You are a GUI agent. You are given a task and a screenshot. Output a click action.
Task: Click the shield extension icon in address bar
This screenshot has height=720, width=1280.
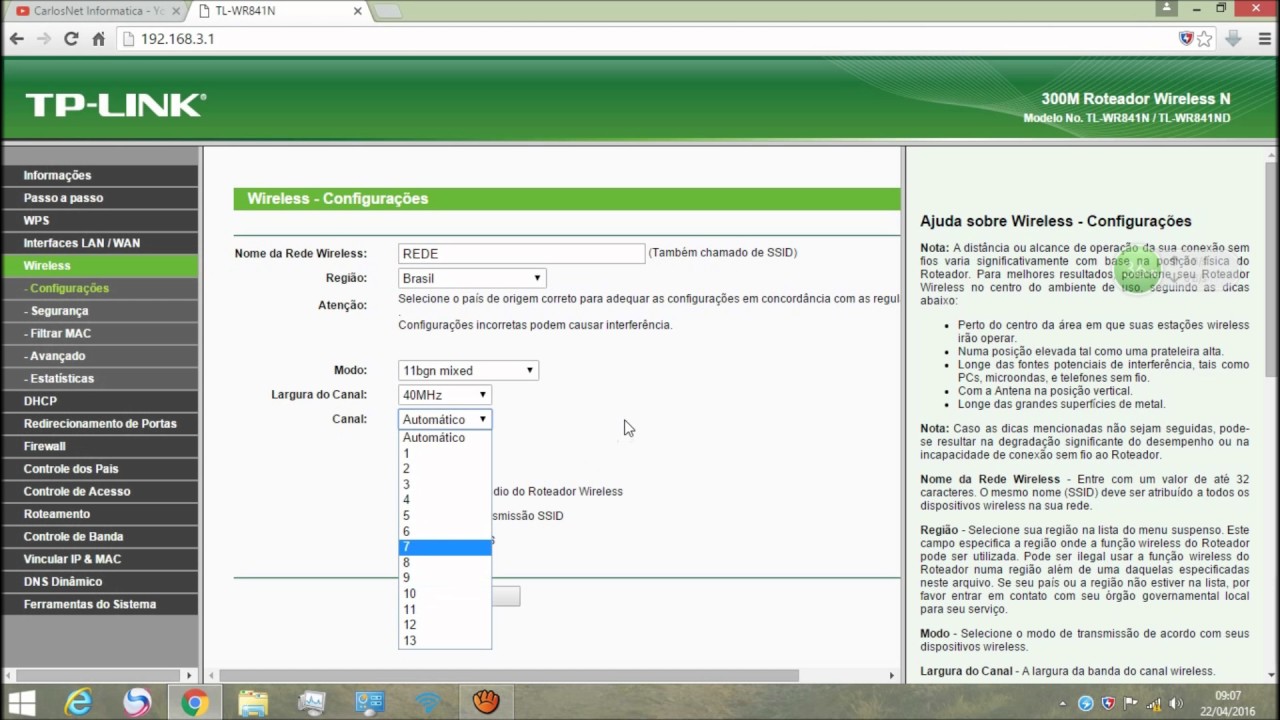coord(1186,39)
